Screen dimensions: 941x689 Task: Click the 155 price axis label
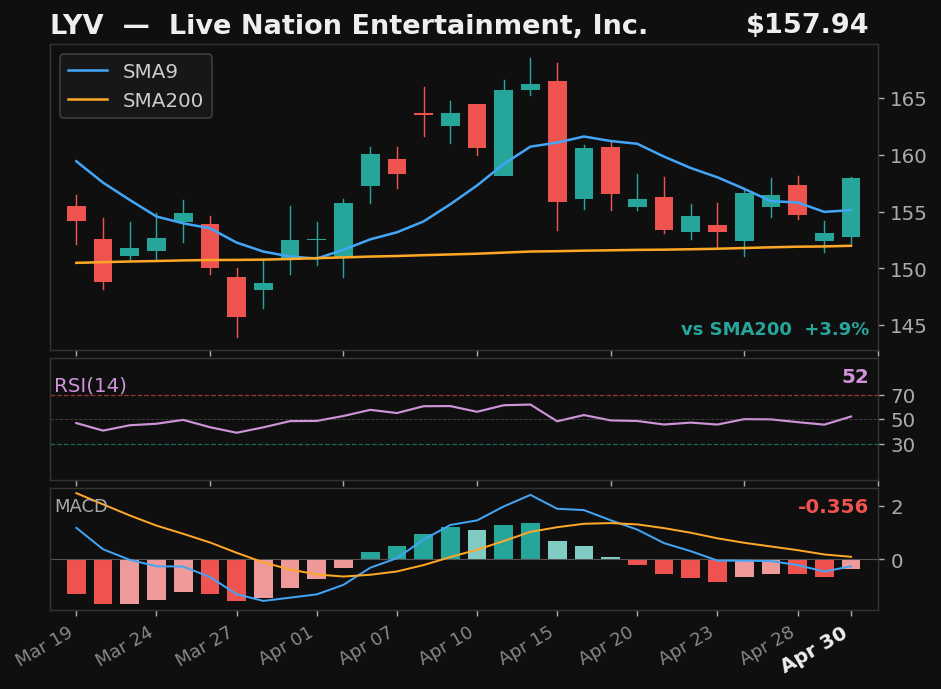(x=908, y=213)
